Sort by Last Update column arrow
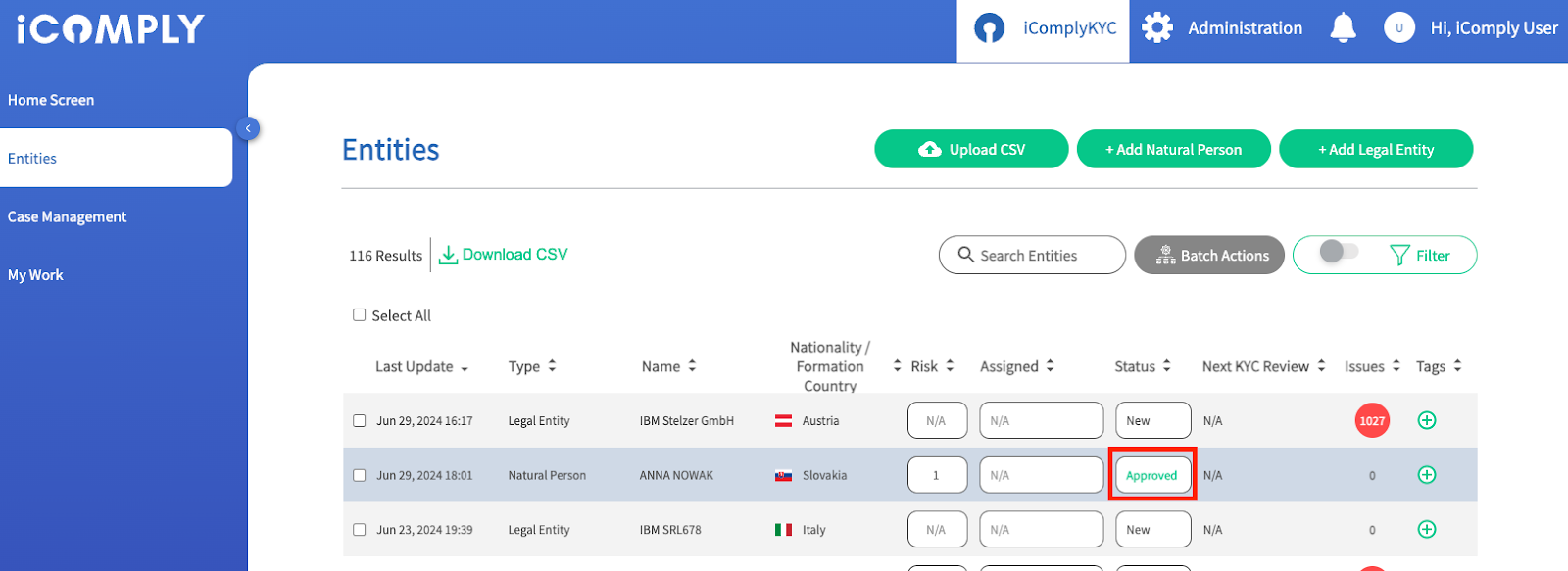 pos(465,368)
